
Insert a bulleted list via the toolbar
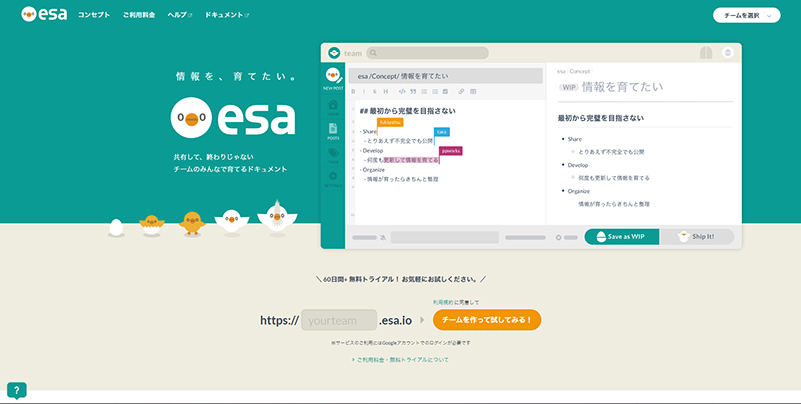424,91
